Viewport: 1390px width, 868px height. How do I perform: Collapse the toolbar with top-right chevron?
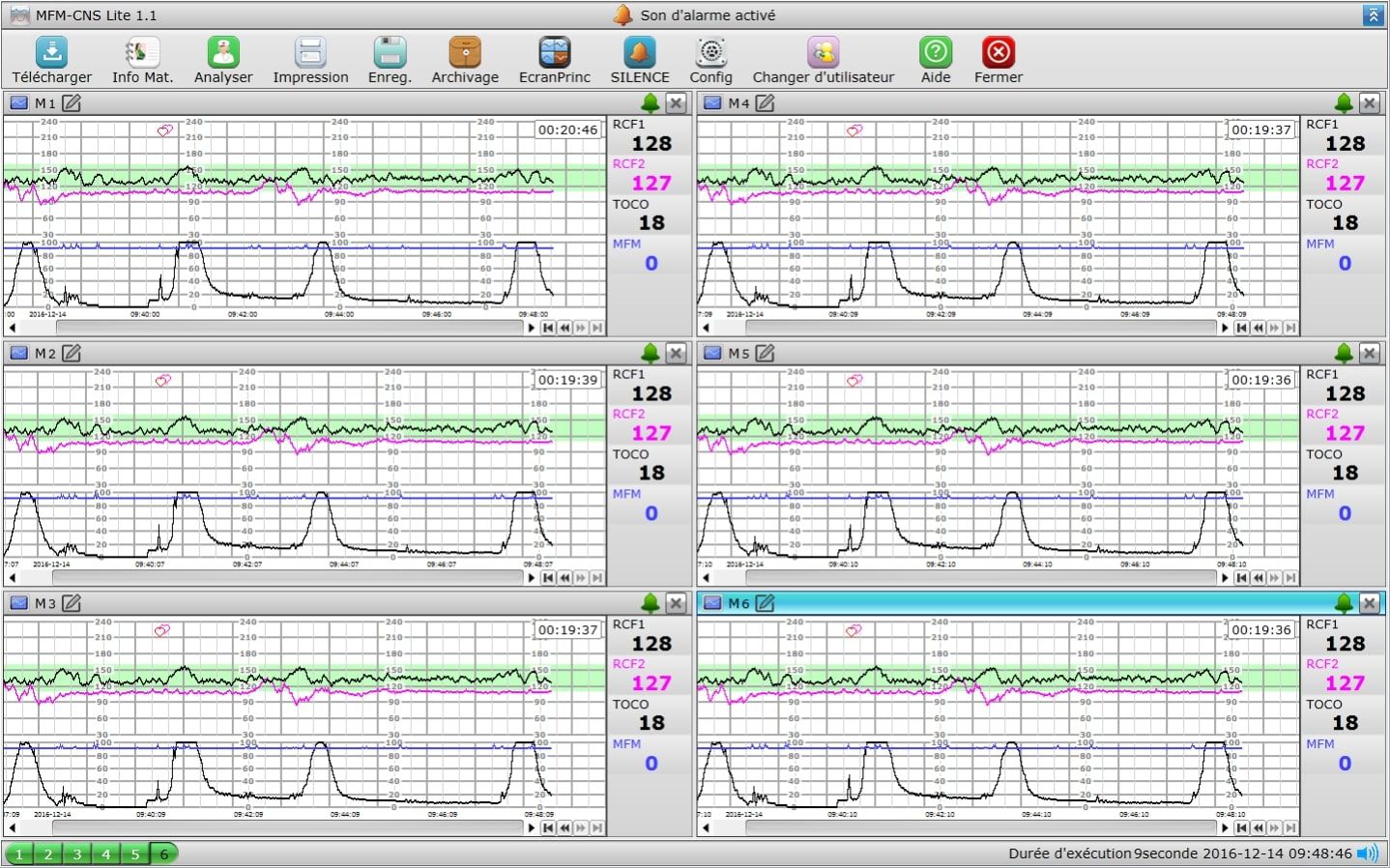pyautogui.click(x=1373, y=15)
